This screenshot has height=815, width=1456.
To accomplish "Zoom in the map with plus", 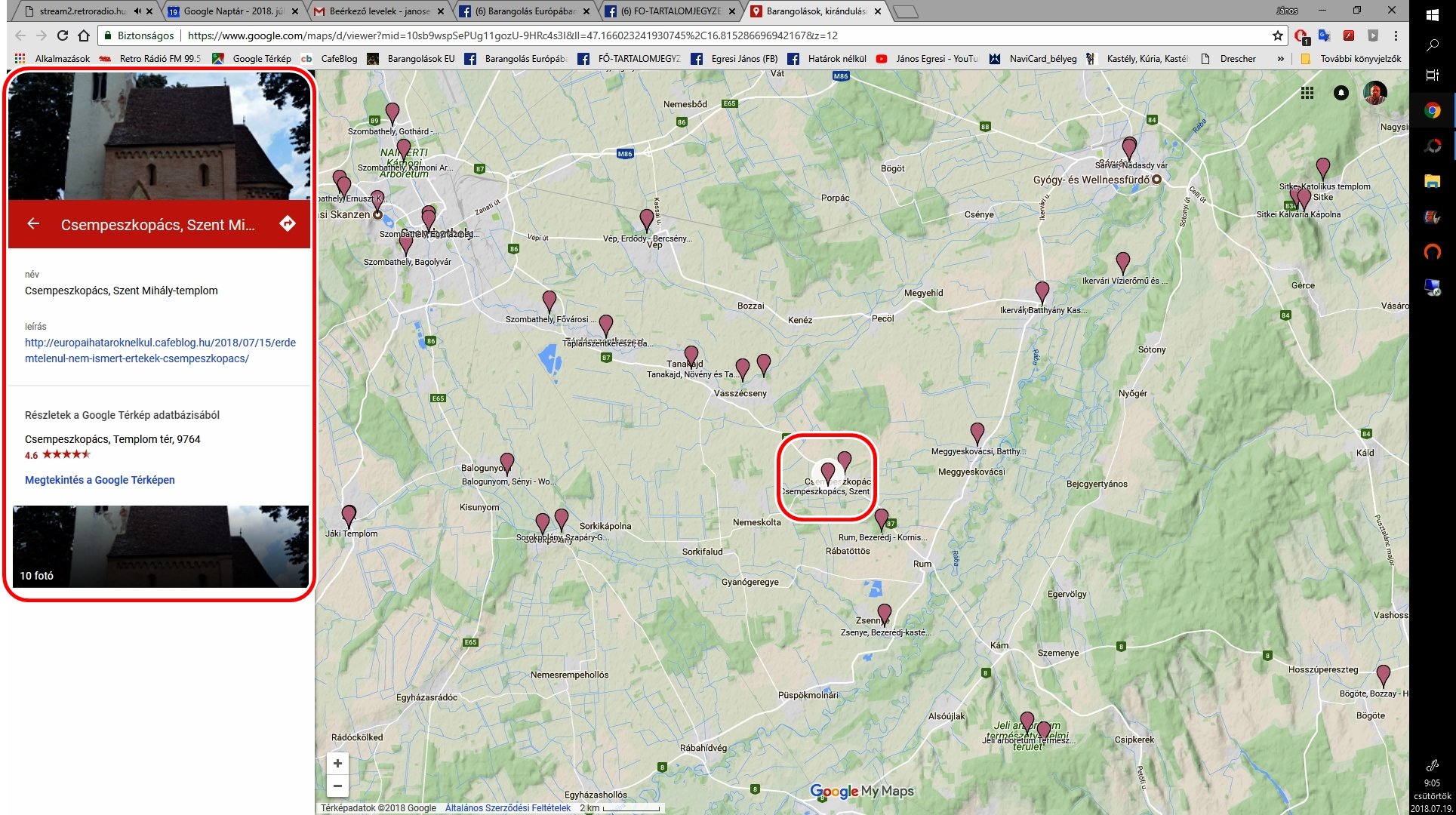I will pos(337,763).
